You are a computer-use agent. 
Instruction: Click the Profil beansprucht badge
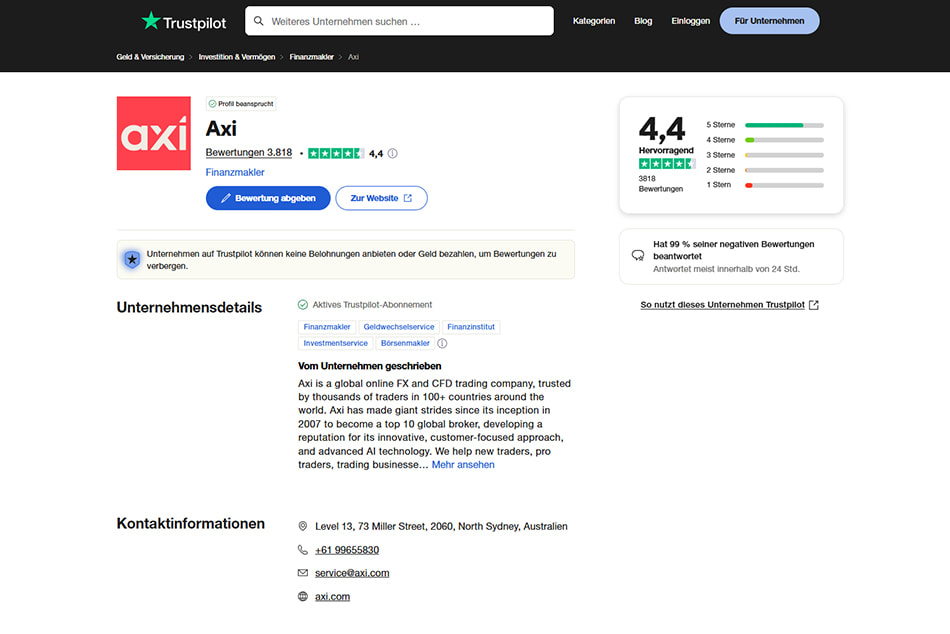point(241,104)
